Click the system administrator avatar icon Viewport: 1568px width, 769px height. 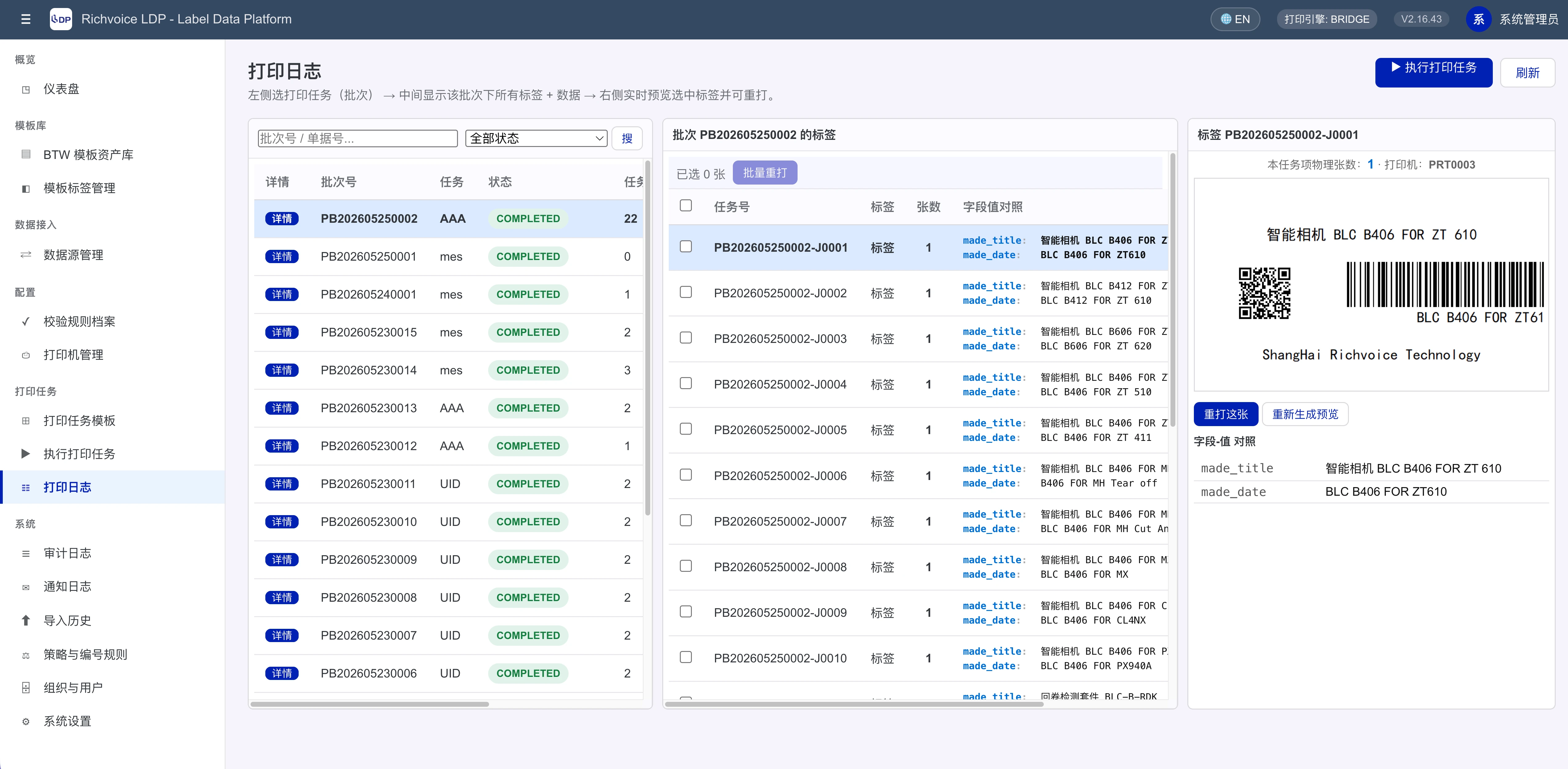[1479, 19]
